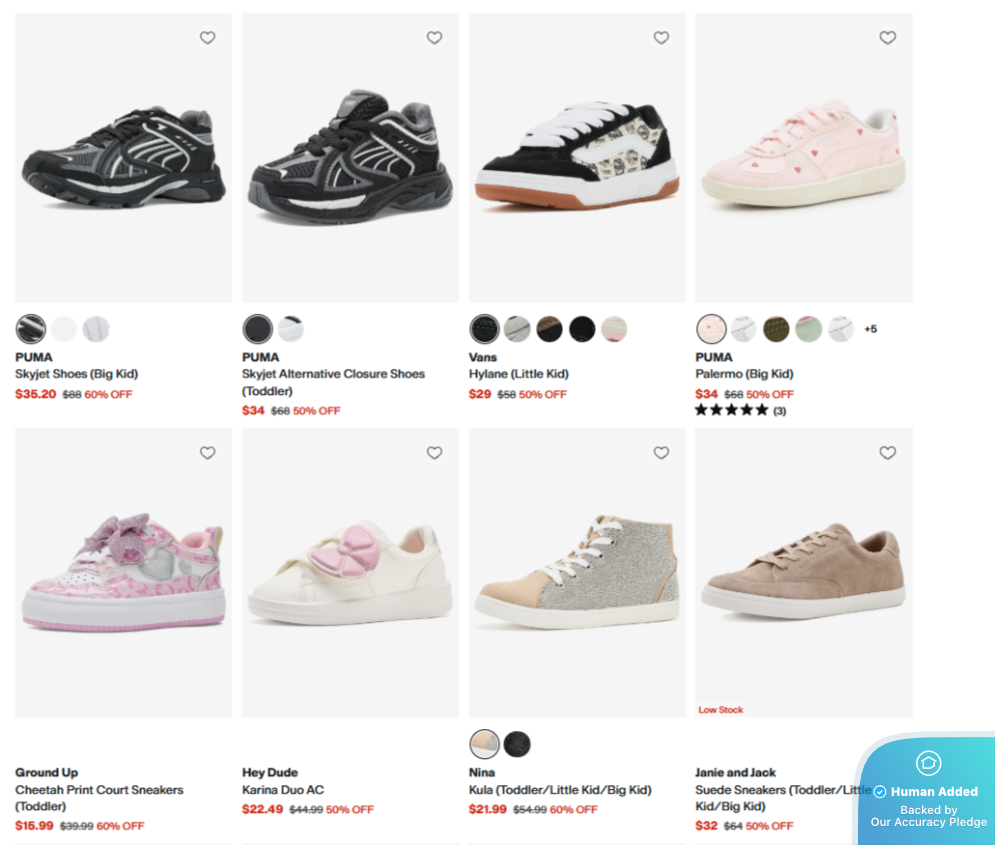Favorite the pink PUMA Palermo sneaker
This screenshot has width=995, height=845.
point(888,38)
